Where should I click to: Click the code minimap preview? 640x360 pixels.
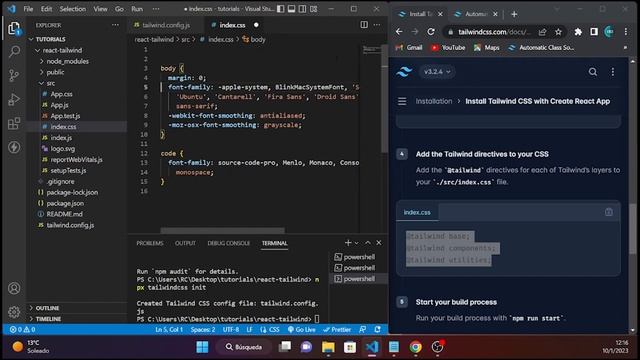[372, 49]
